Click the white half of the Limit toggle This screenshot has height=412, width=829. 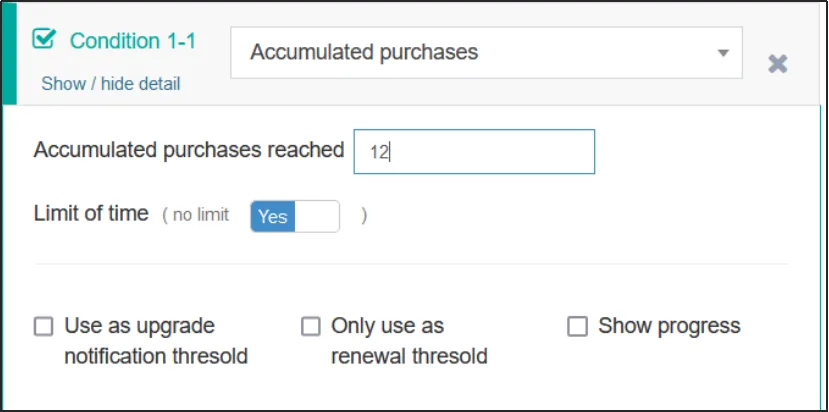[x=317, y=216]
